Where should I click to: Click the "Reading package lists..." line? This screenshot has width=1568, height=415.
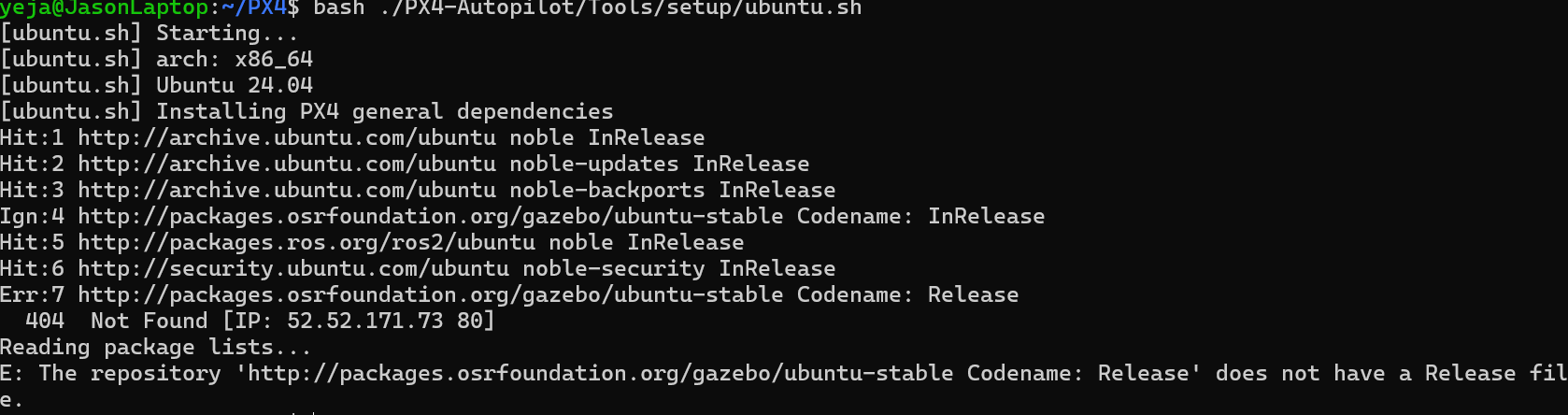(x=155, y=348)
